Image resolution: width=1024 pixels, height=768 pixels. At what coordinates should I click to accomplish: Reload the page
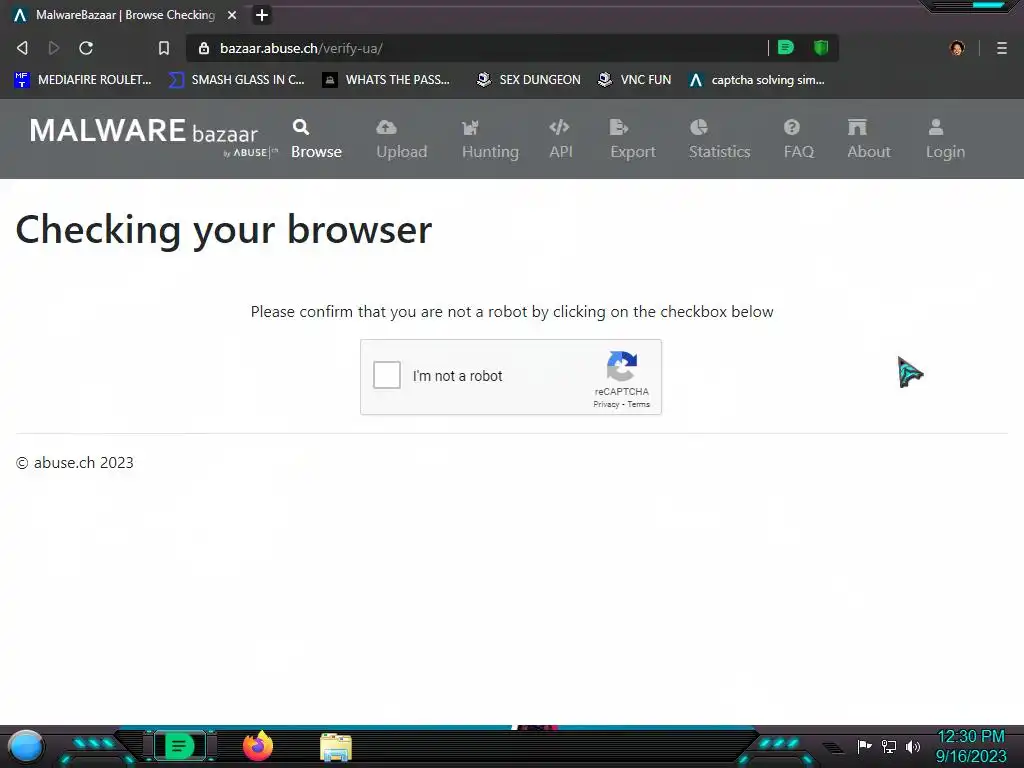tap(86, 48)
